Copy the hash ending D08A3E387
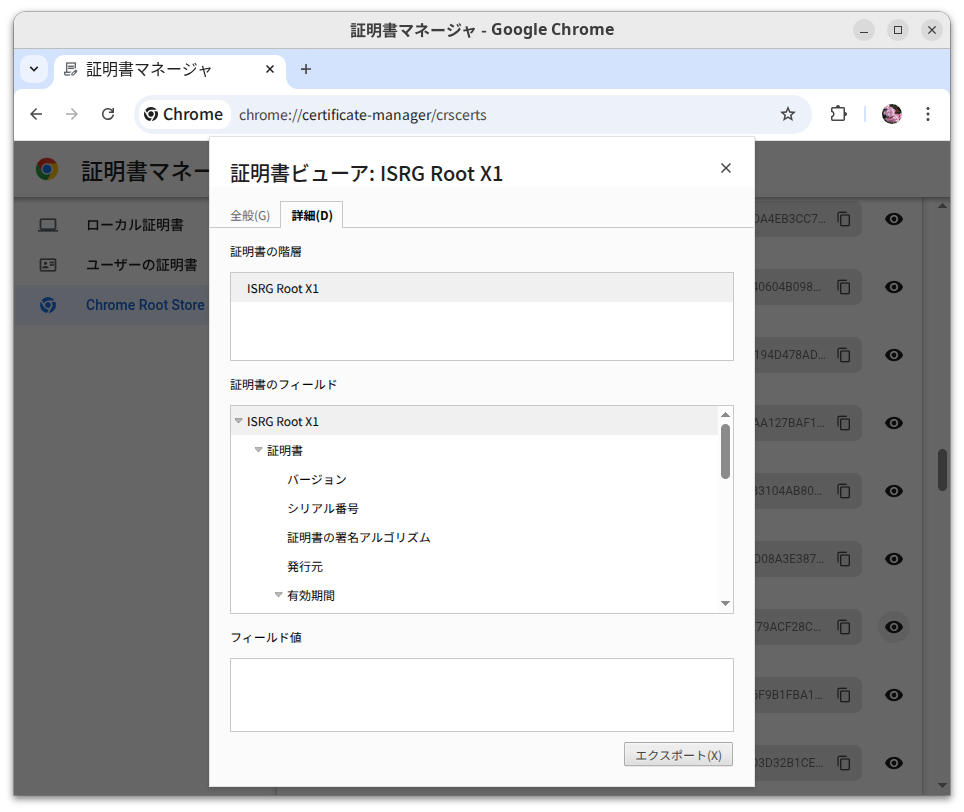 pyautogui.click(x=844, y=559)
